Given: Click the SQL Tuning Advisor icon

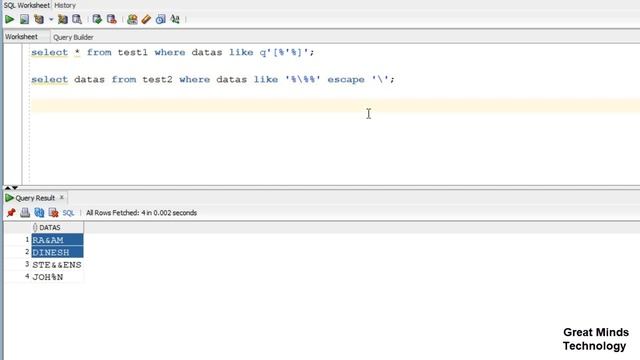Looking at the screenshot, I should (77, 19).
